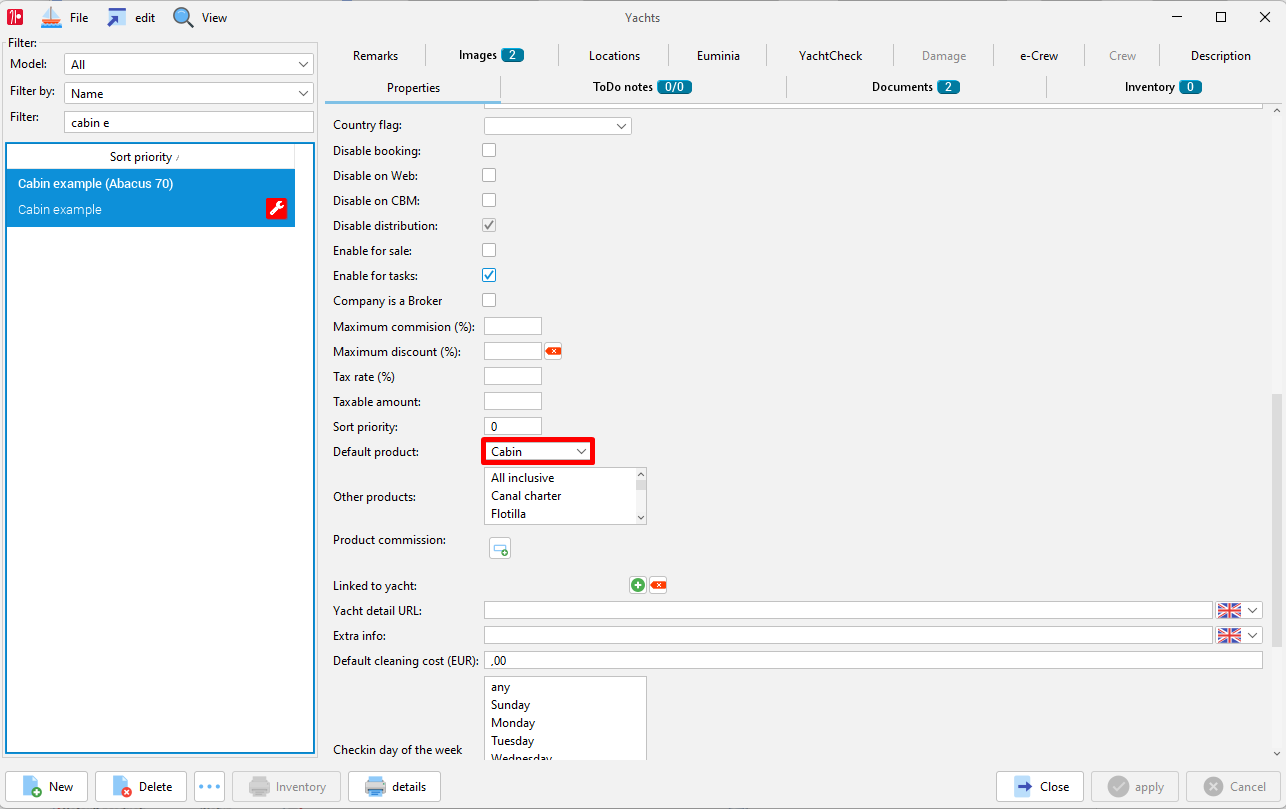The image size is (1286, 809).
Task: Click the Default cleaning cost field
Action: pyautogui.click(x=873, y=660)
